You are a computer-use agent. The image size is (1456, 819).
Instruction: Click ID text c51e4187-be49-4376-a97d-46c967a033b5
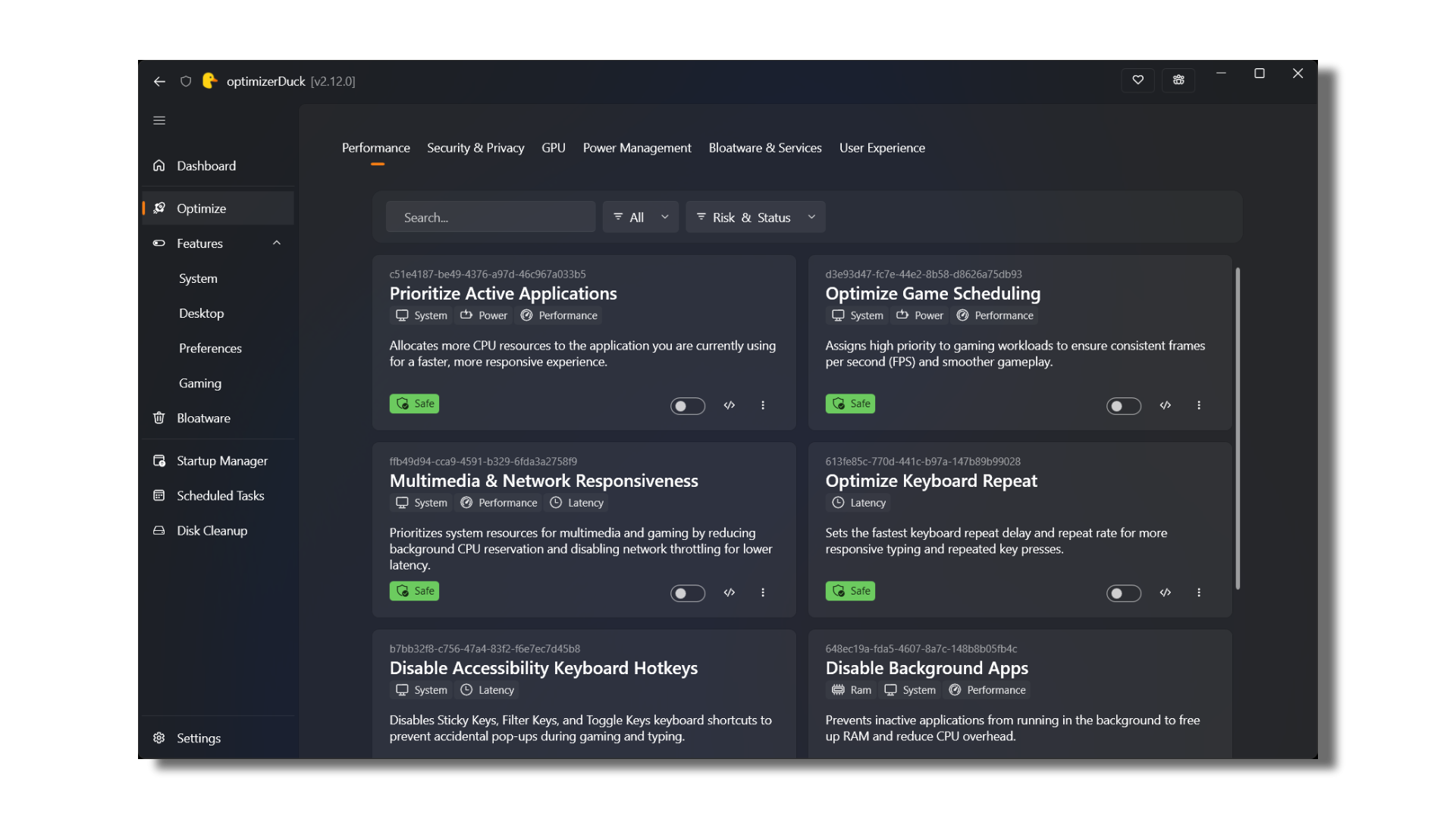(x=488, y=274)
